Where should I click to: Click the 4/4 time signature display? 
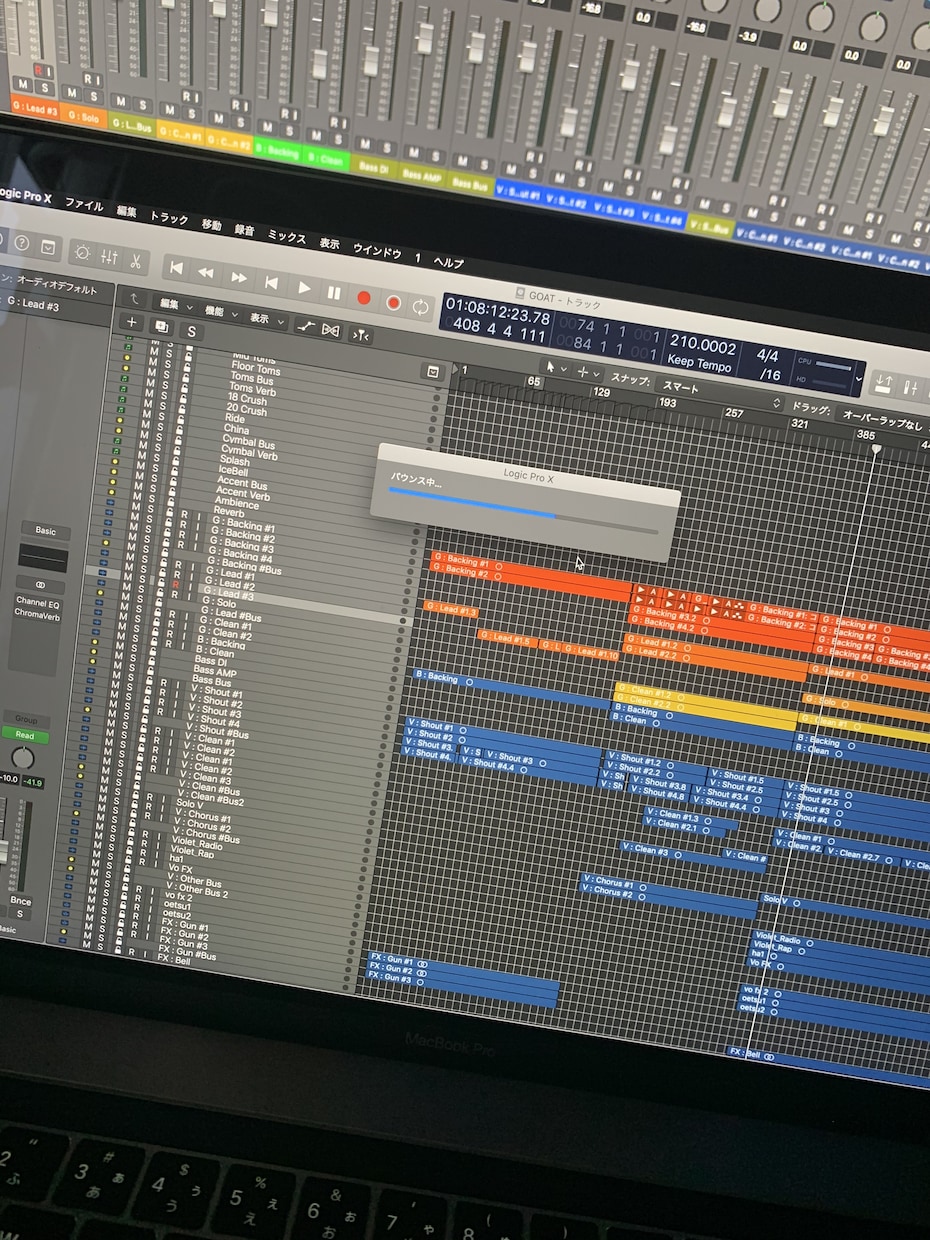pyautogui.click(x=767, y=355)
